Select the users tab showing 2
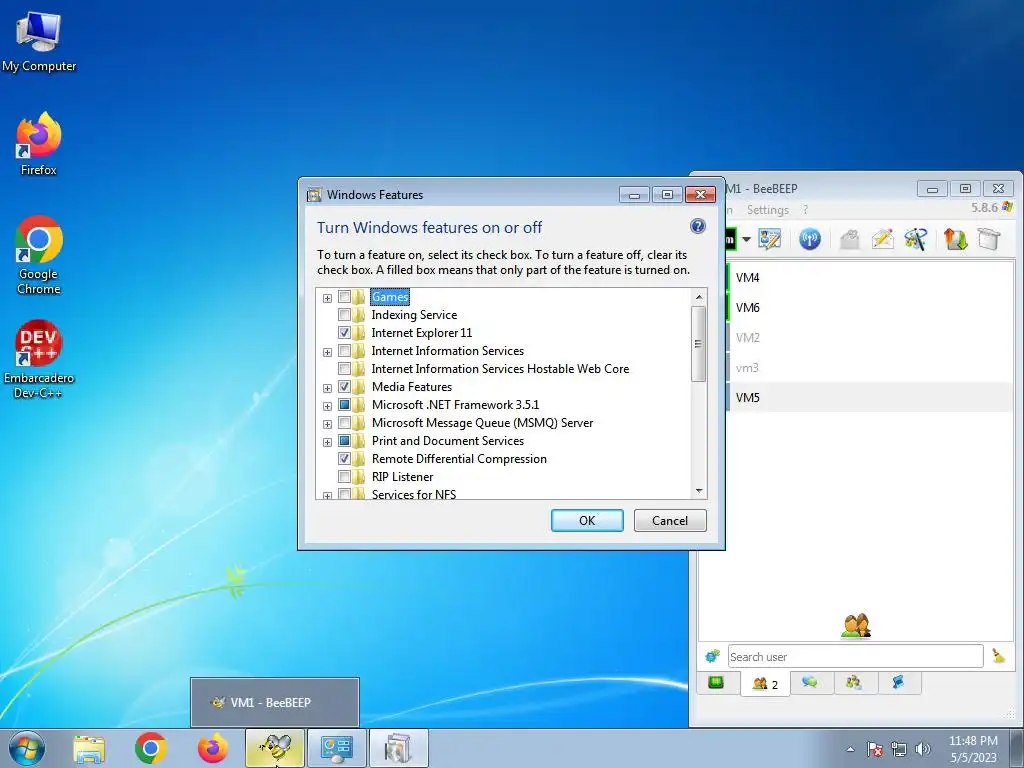Viewport: 1024px width, 768px height. coord(765,684)
